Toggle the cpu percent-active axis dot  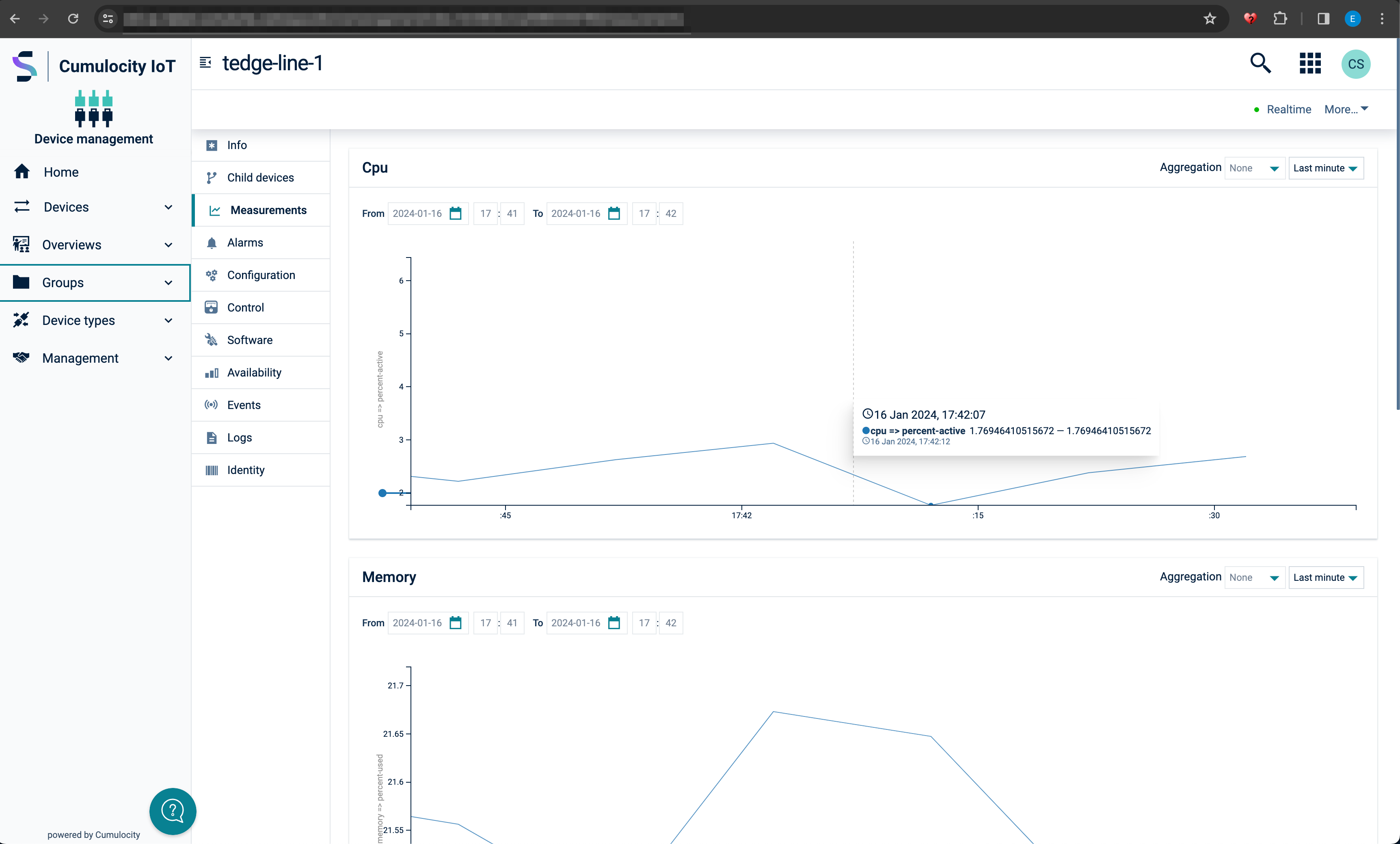tap(382, 493)
